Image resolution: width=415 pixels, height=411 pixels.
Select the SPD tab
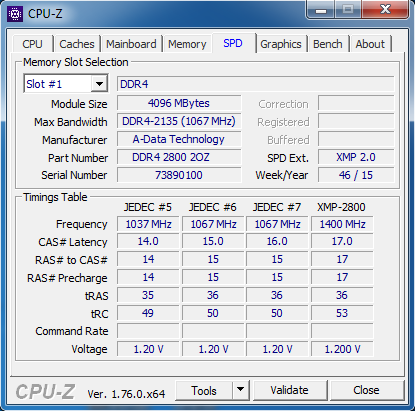[x=233, y=43]
